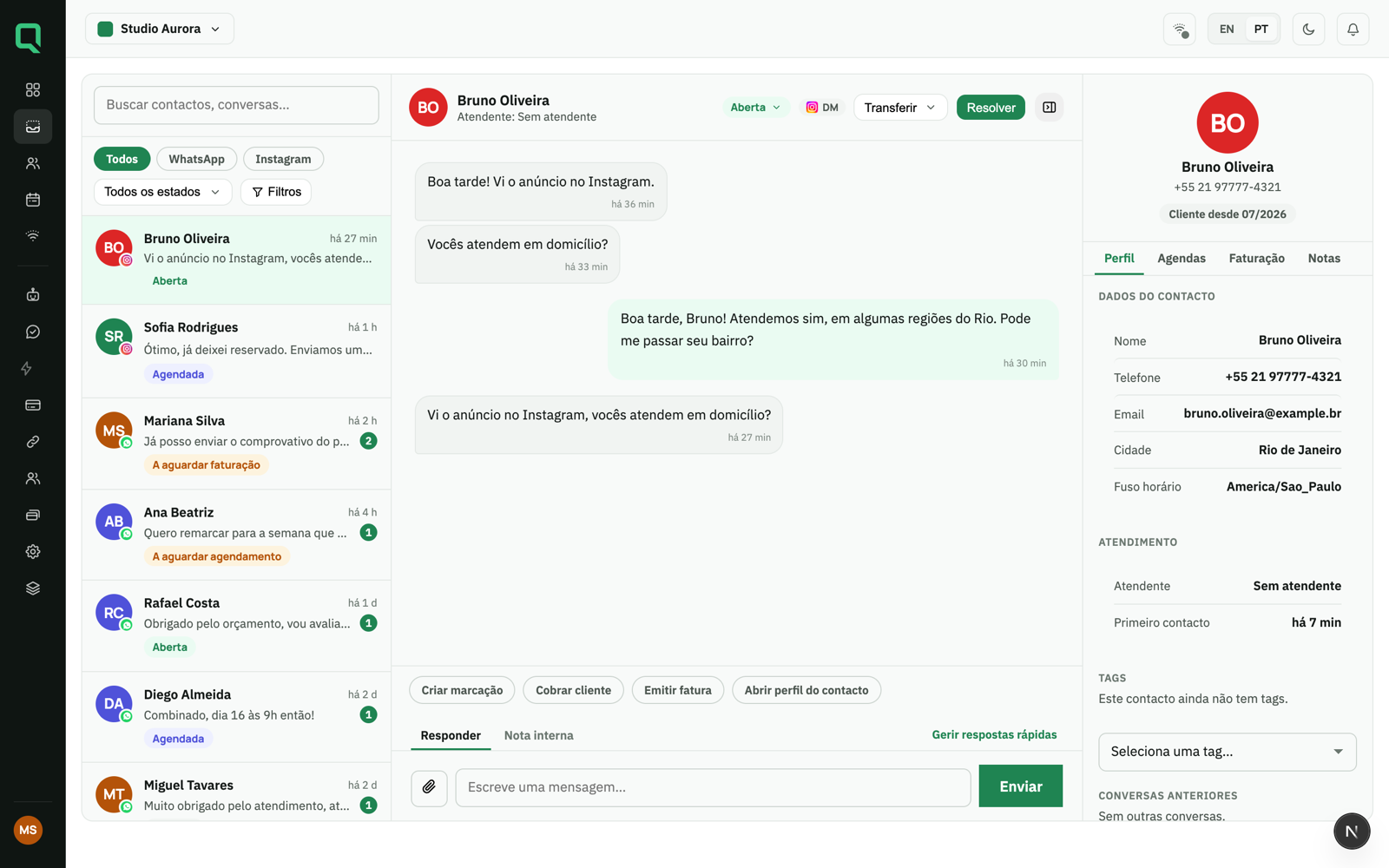Open the layers stack icon in sidebar
The height and width of the screenshot is (868, 1389).
(x=33, y=589)
